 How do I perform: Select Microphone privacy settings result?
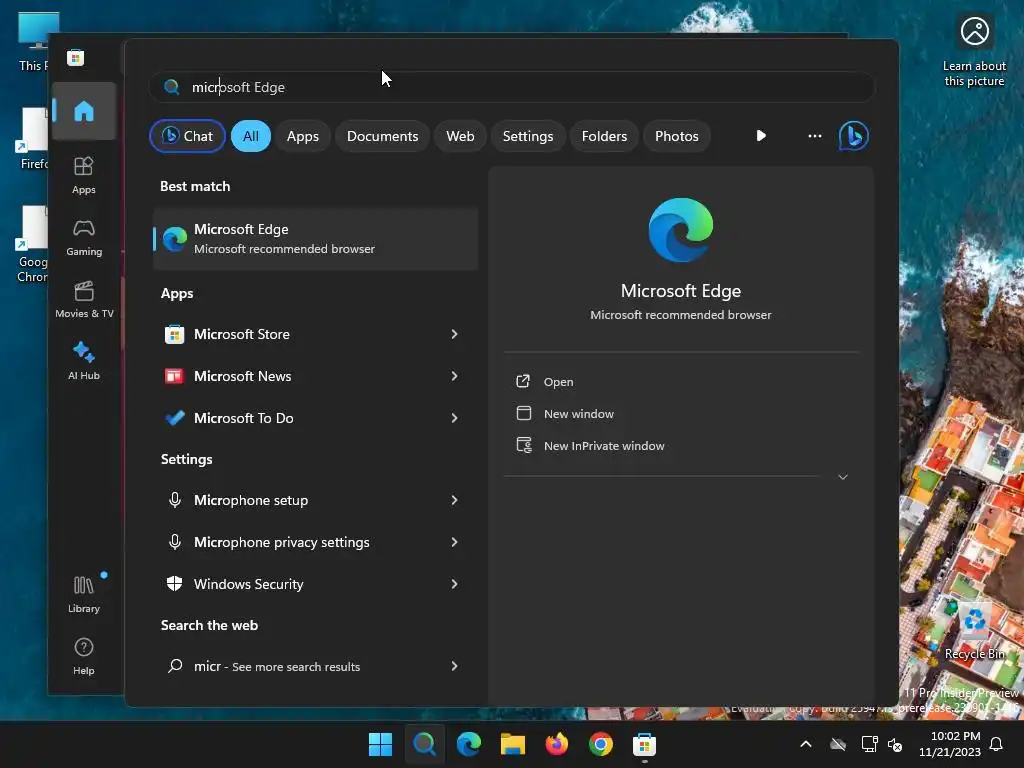[315, 542]
